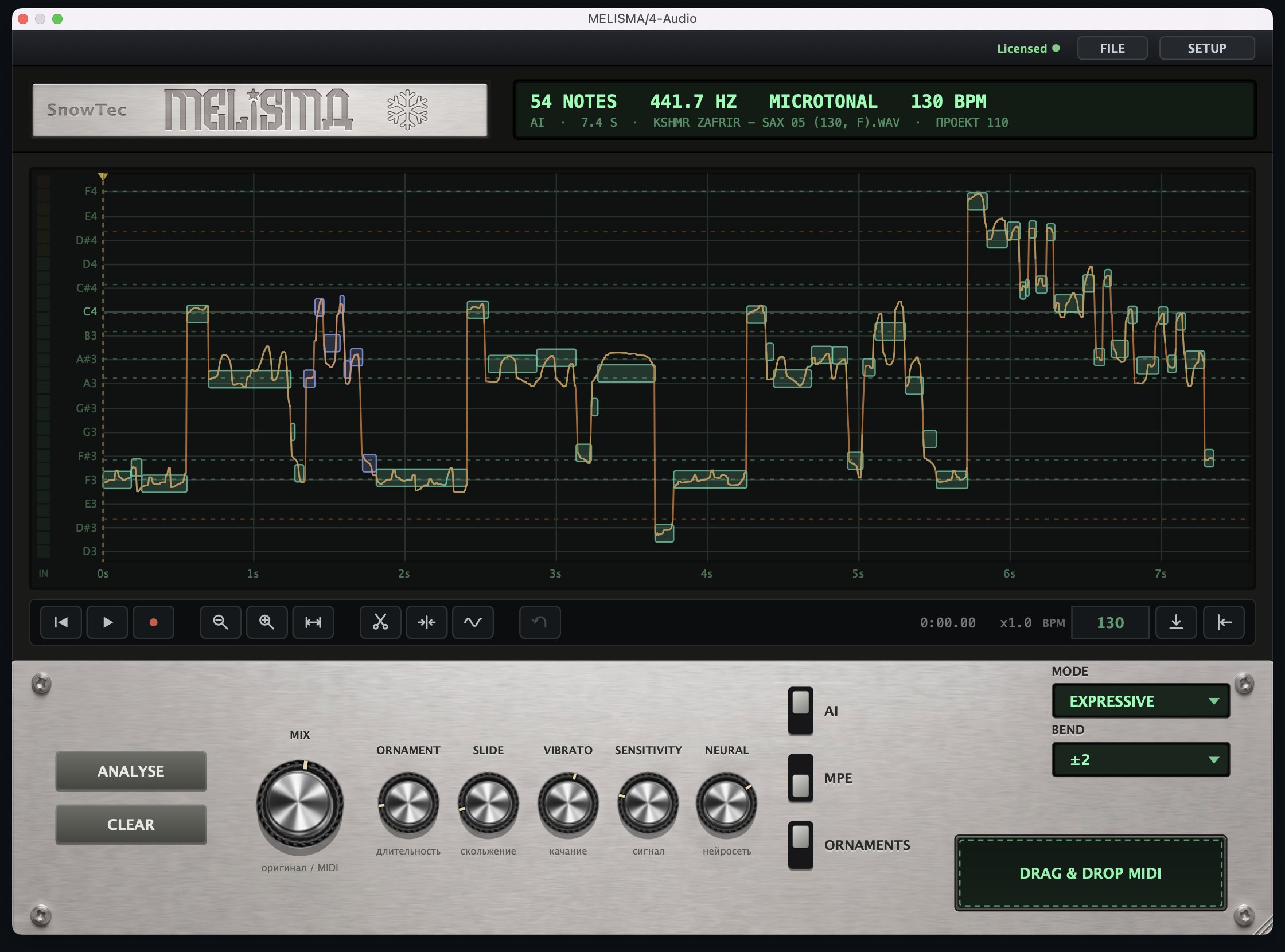
Task: Zoom in the piano roll view
Action: tap(266, 622)
